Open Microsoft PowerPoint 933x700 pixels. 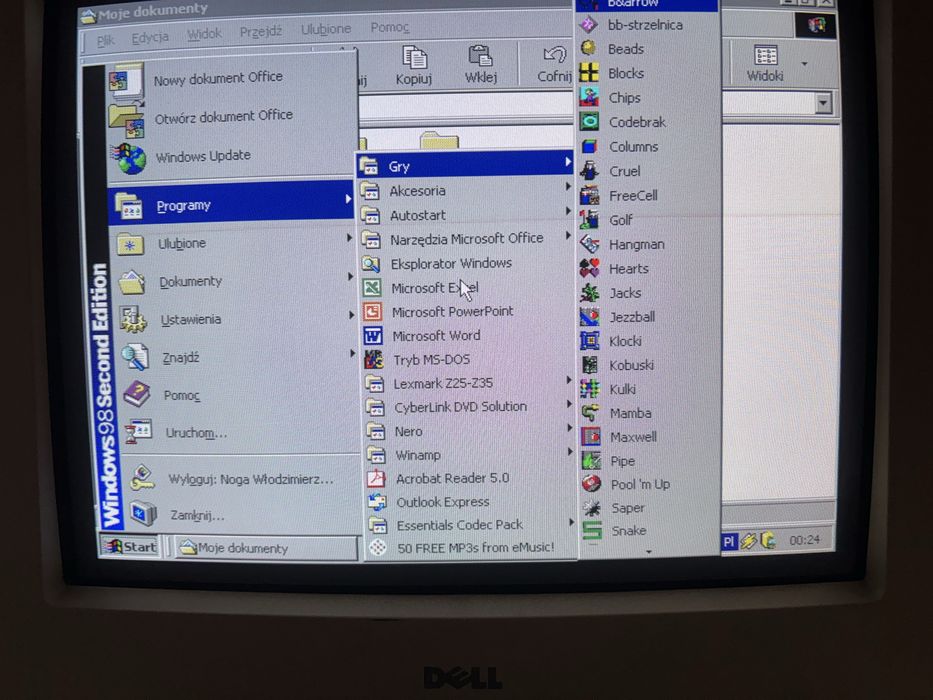(467, 311)
